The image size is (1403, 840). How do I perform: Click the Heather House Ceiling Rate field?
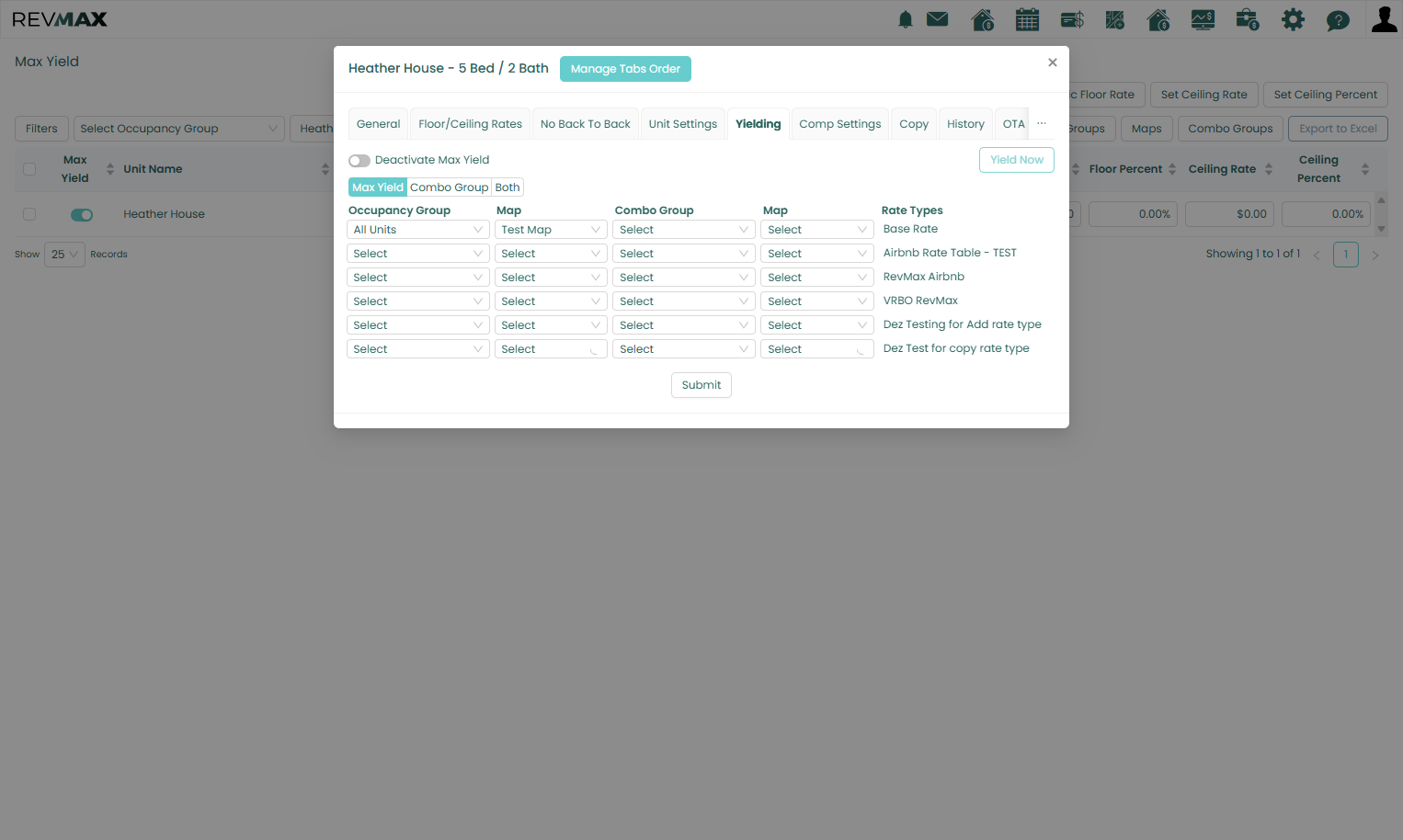tap(1229, 214)
